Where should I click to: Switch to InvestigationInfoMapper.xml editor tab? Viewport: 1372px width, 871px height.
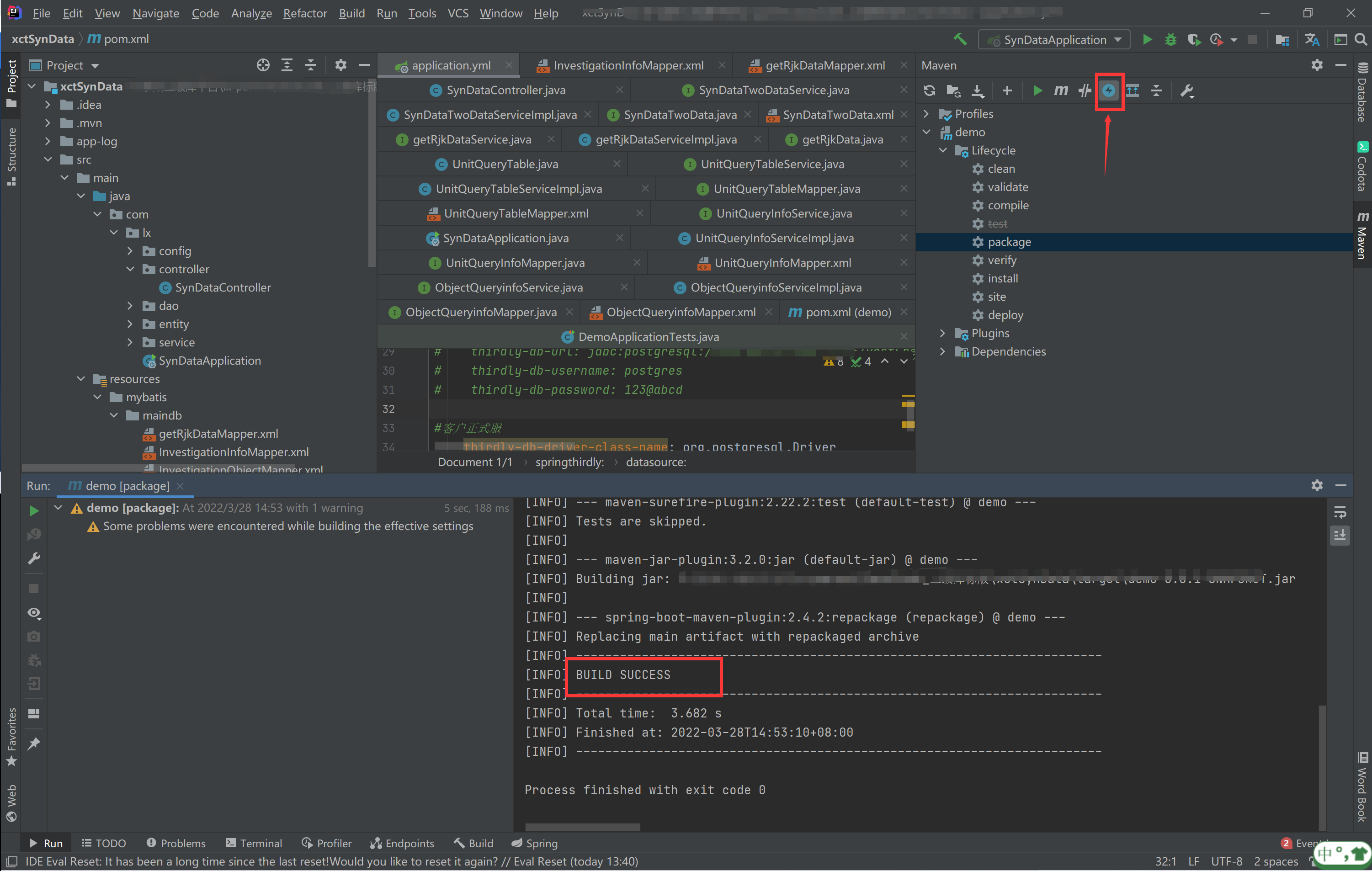coord(628,65)
